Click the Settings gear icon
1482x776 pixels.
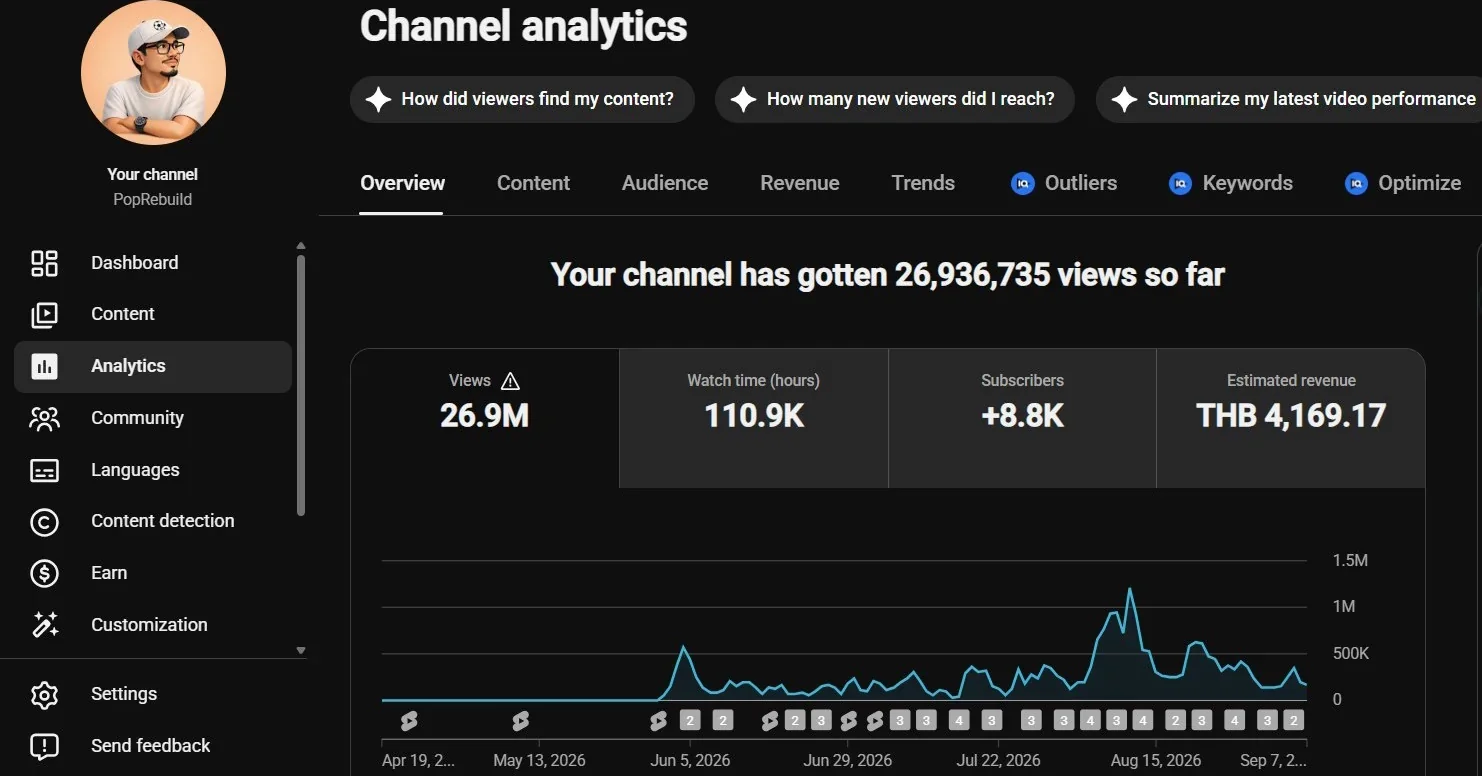pos(44,694)
